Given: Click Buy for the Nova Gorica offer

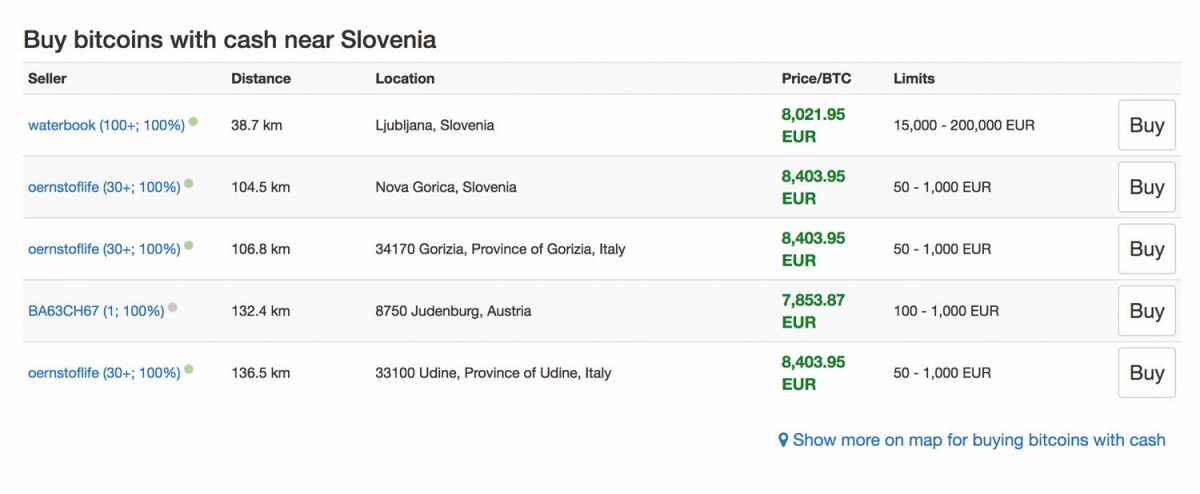Looking at the screenshot, I should [1146, 187].
